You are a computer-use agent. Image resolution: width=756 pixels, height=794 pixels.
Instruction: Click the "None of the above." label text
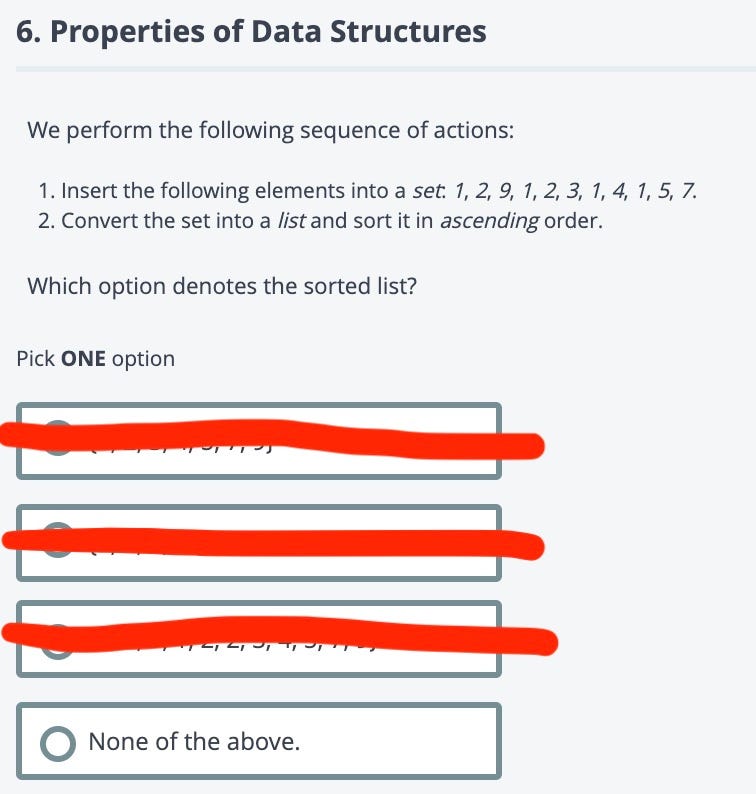coord(194,742)
